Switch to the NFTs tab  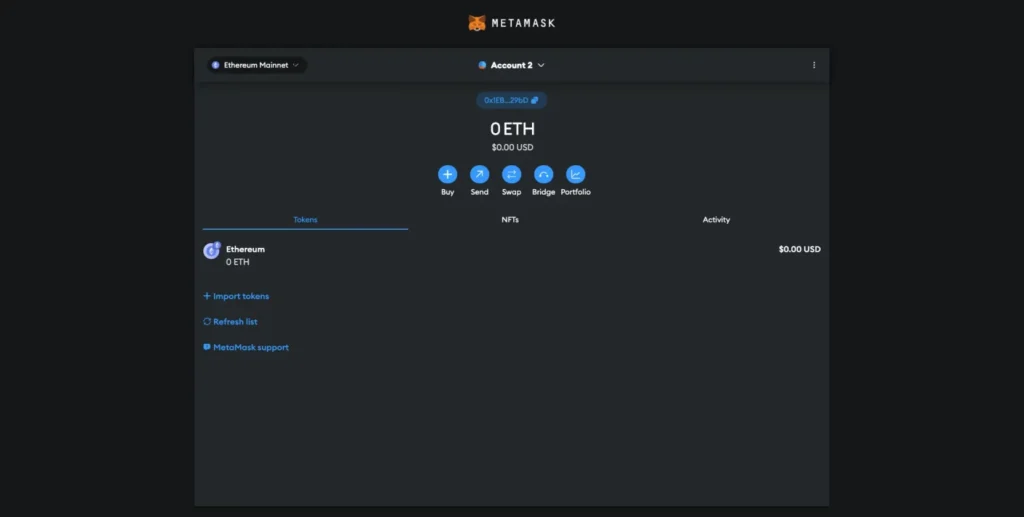(x=510, y=220)
